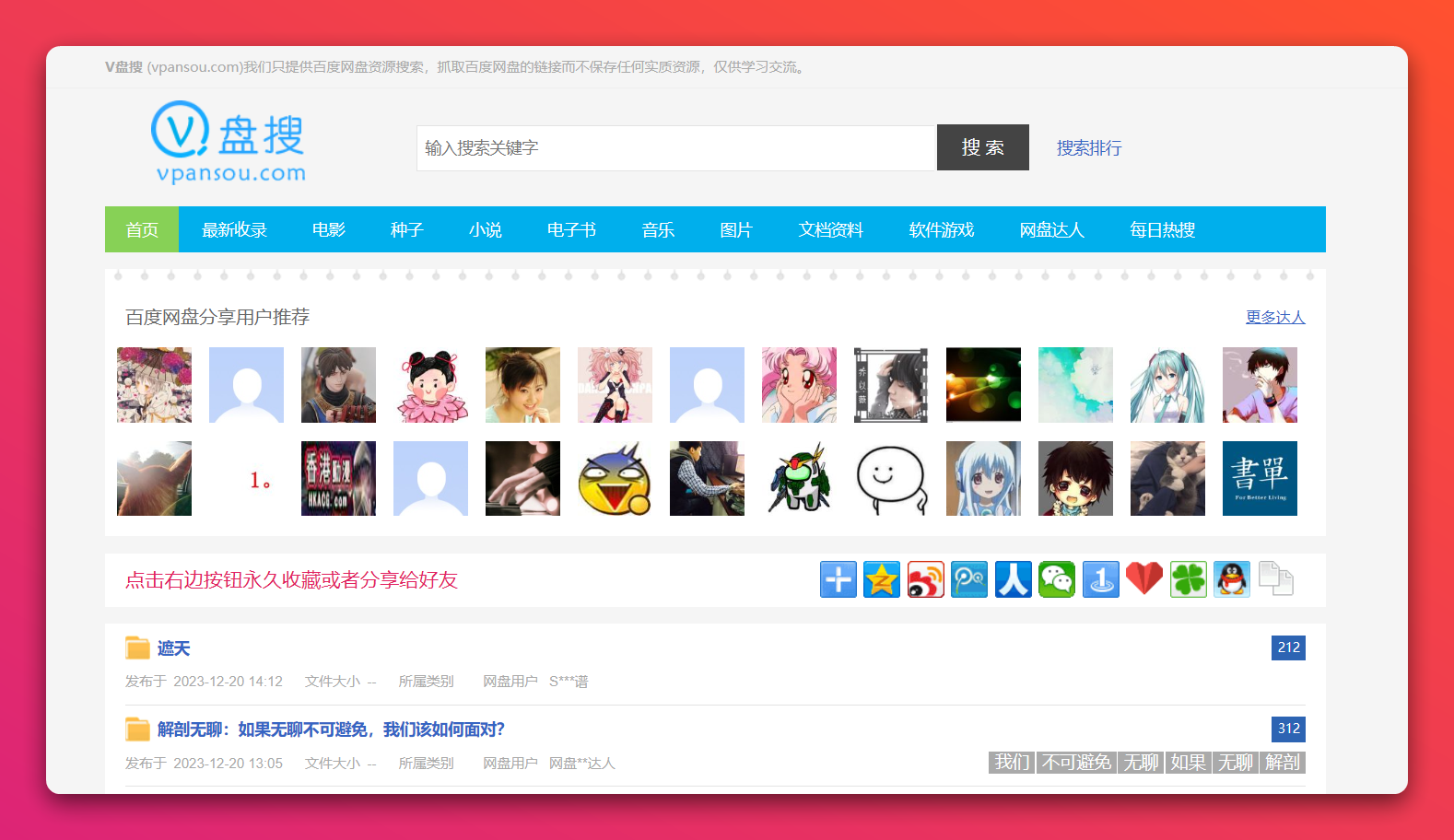
Task: Open the 搜索排行 link
Action: (1088, 148)
